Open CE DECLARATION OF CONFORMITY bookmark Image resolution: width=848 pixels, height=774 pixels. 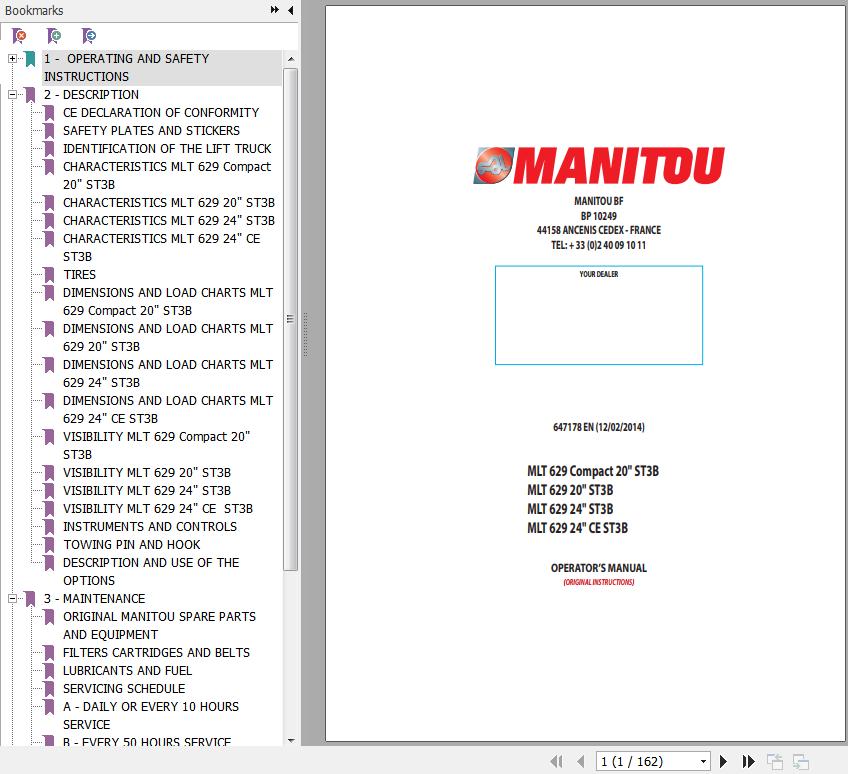(x=161, y=113)
